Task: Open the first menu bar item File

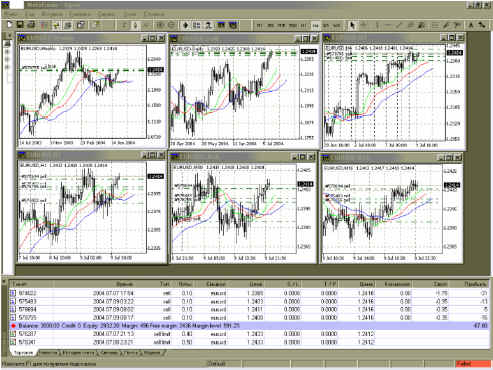Action: tap(12, 14)
